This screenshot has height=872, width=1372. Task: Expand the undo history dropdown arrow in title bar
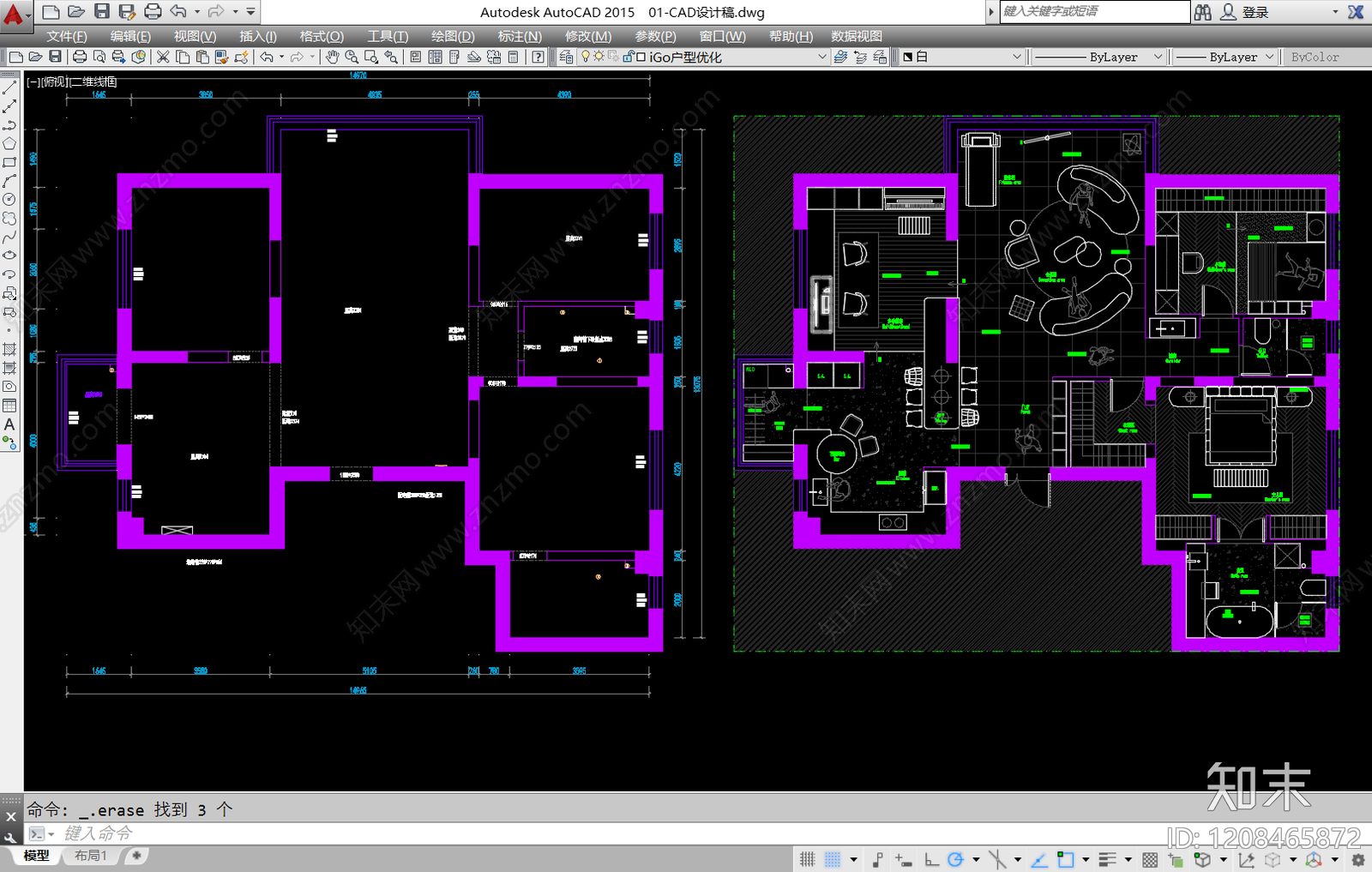[x=197, y=11]
